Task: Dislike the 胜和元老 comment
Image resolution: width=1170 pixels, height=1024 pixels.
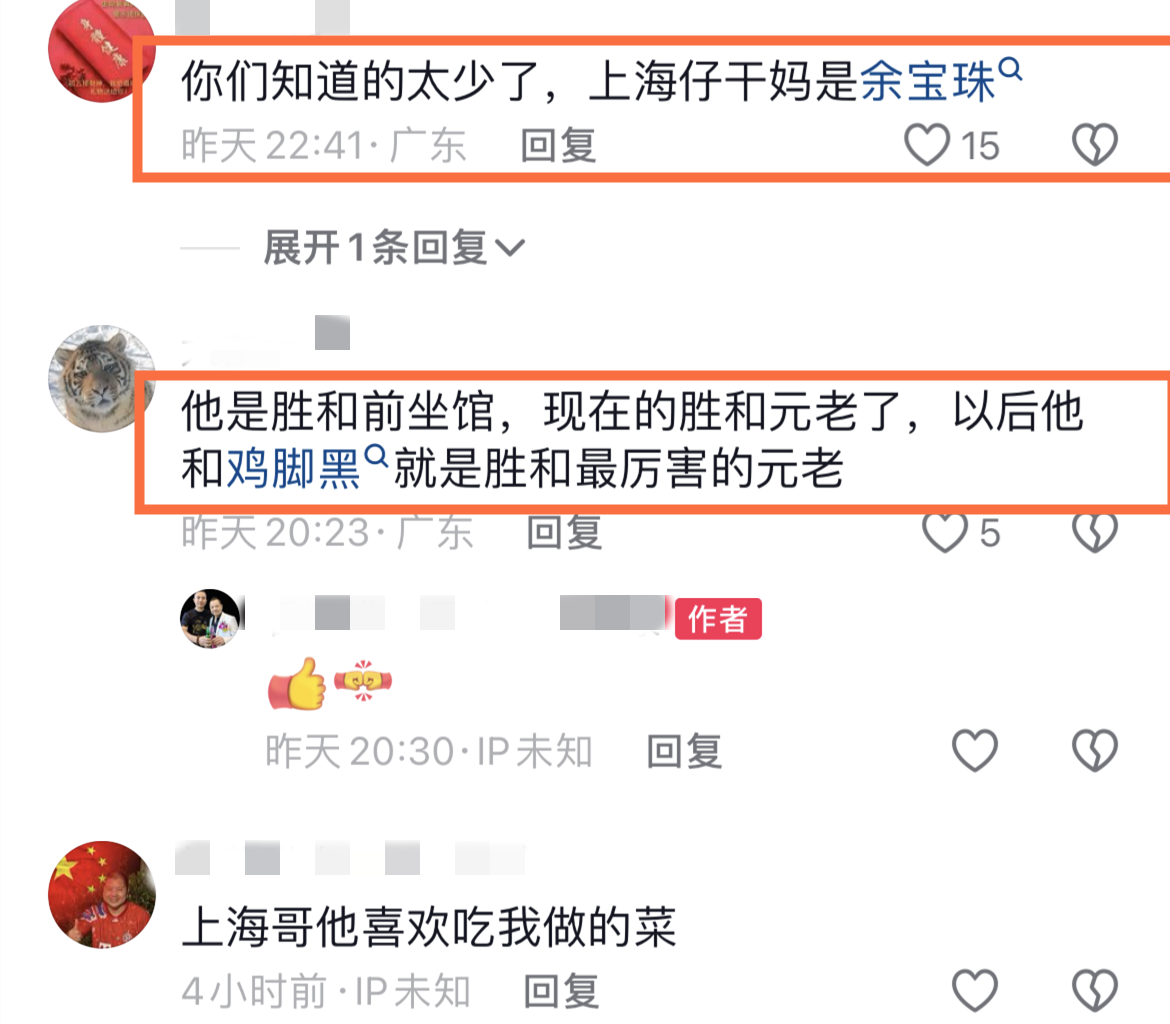Action: (1095, 532)
